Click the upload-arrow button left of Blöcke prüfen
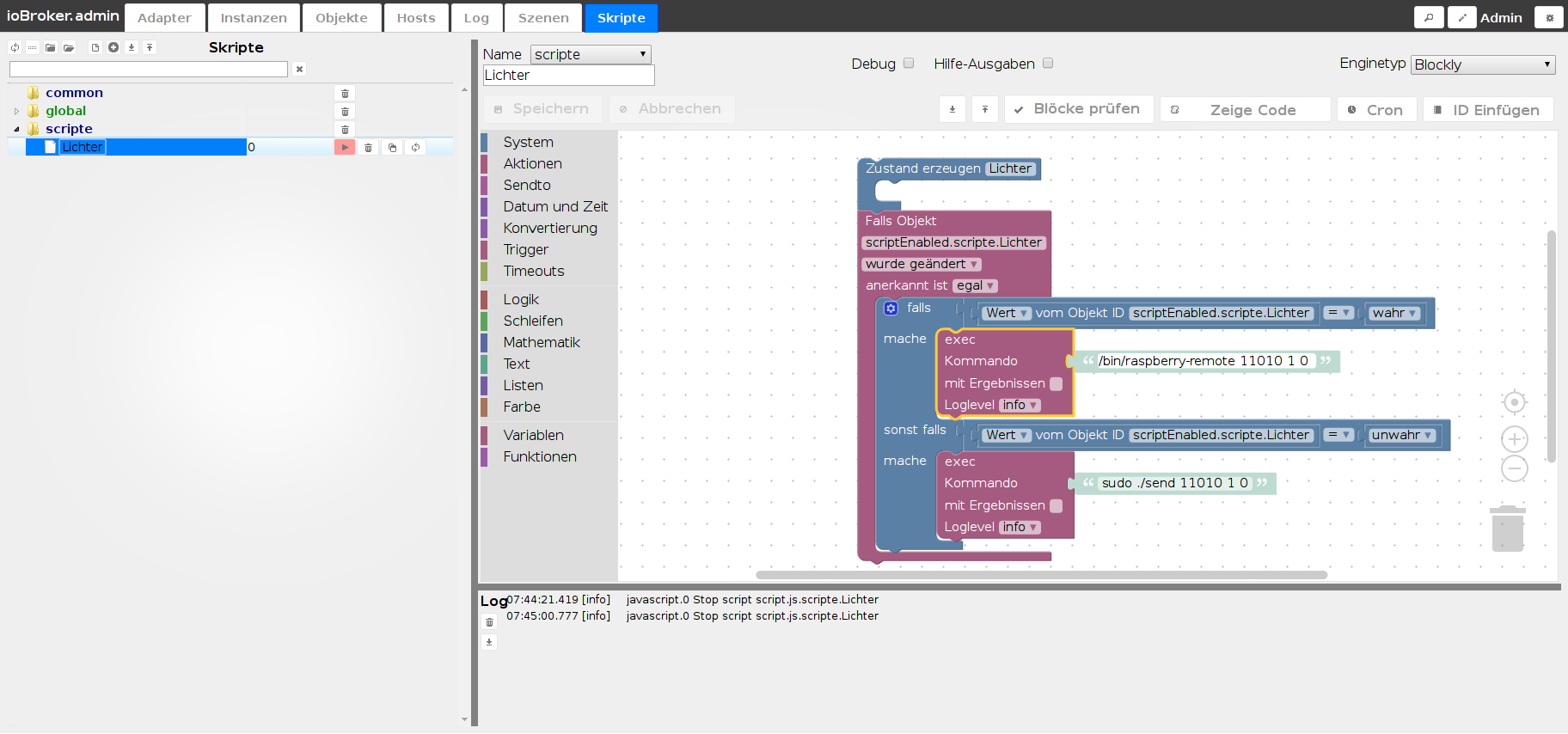 (x=985, y=109)
